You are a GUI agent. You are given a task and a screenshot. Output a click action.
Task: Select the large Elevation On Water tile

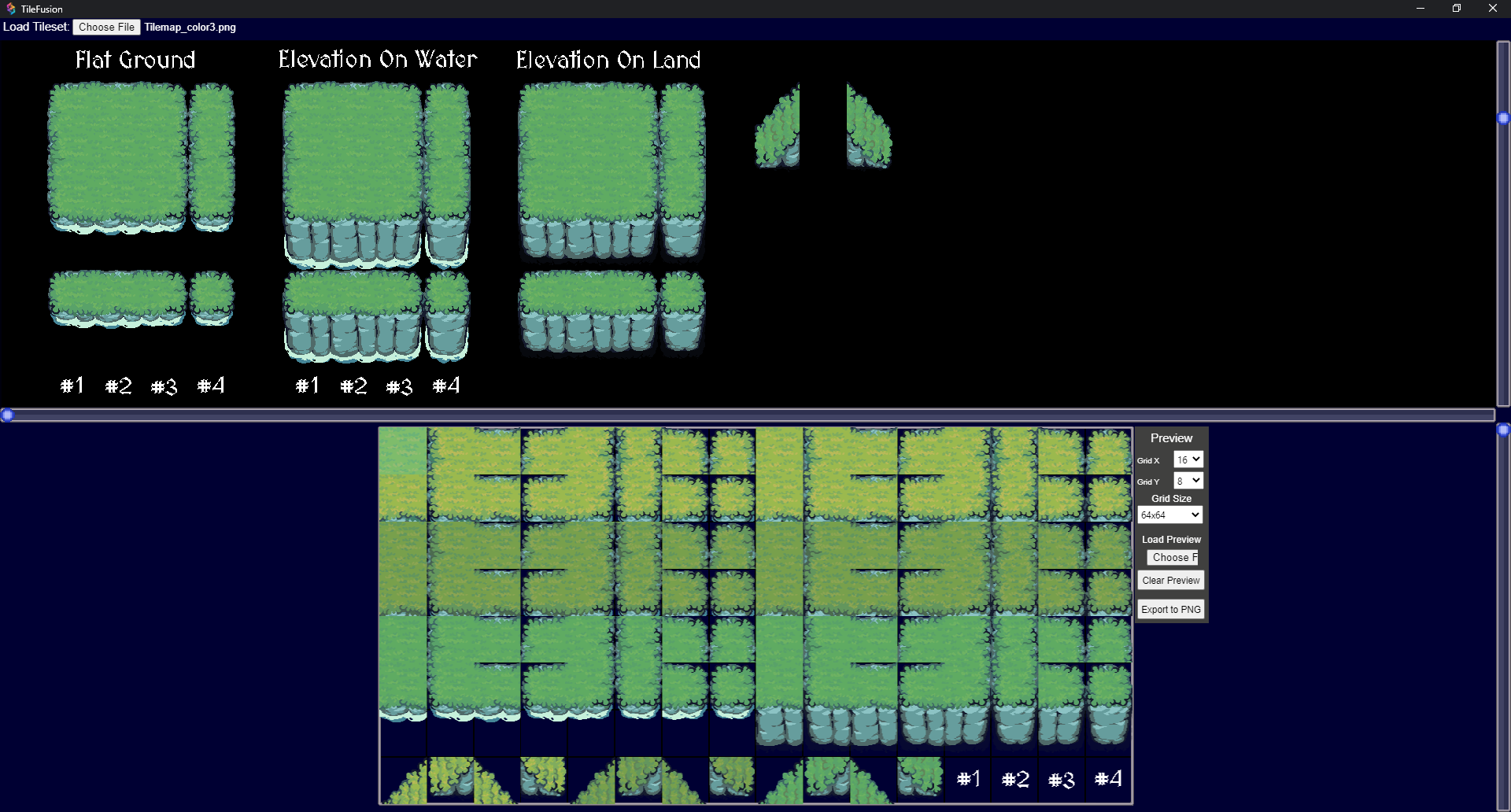352,175
